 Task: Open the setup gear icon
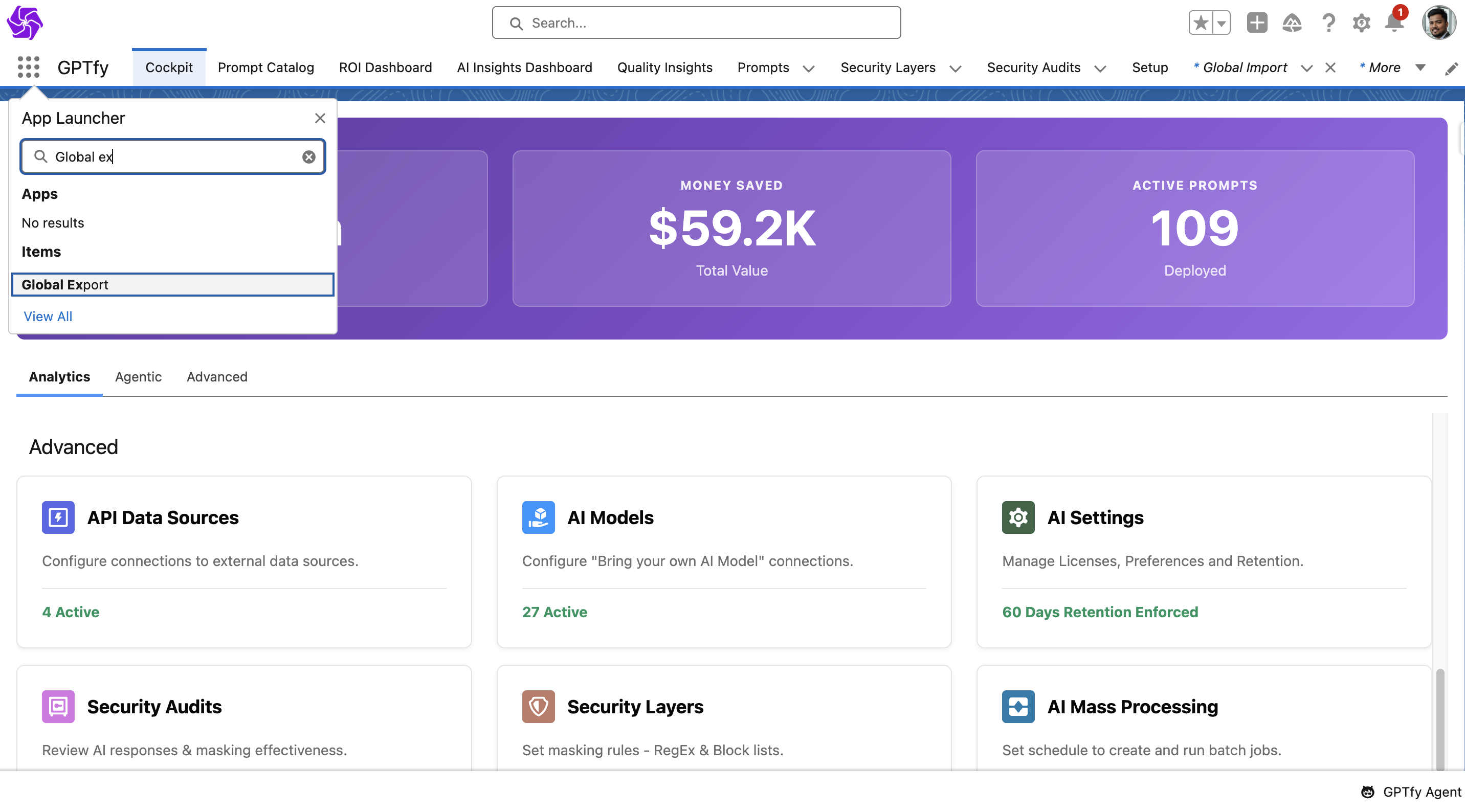tap(1361, 22)
